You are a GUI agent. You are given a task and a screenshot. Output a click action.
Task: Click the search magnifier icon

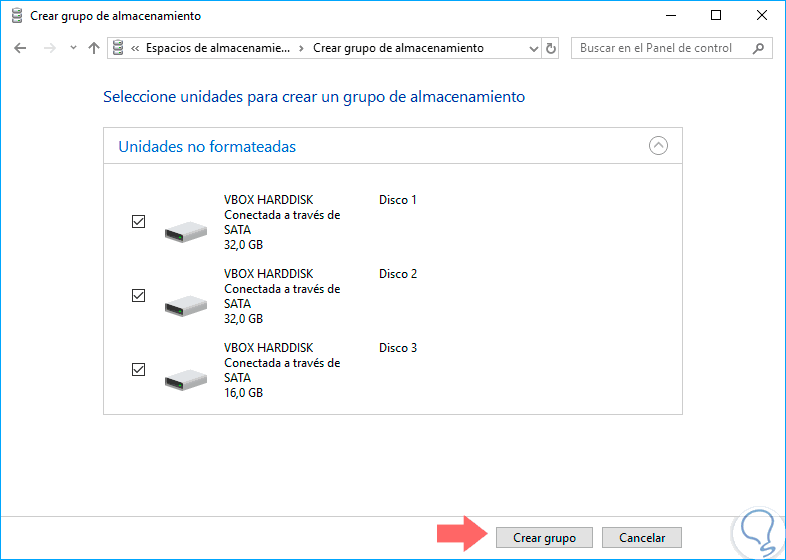(759, 48)
